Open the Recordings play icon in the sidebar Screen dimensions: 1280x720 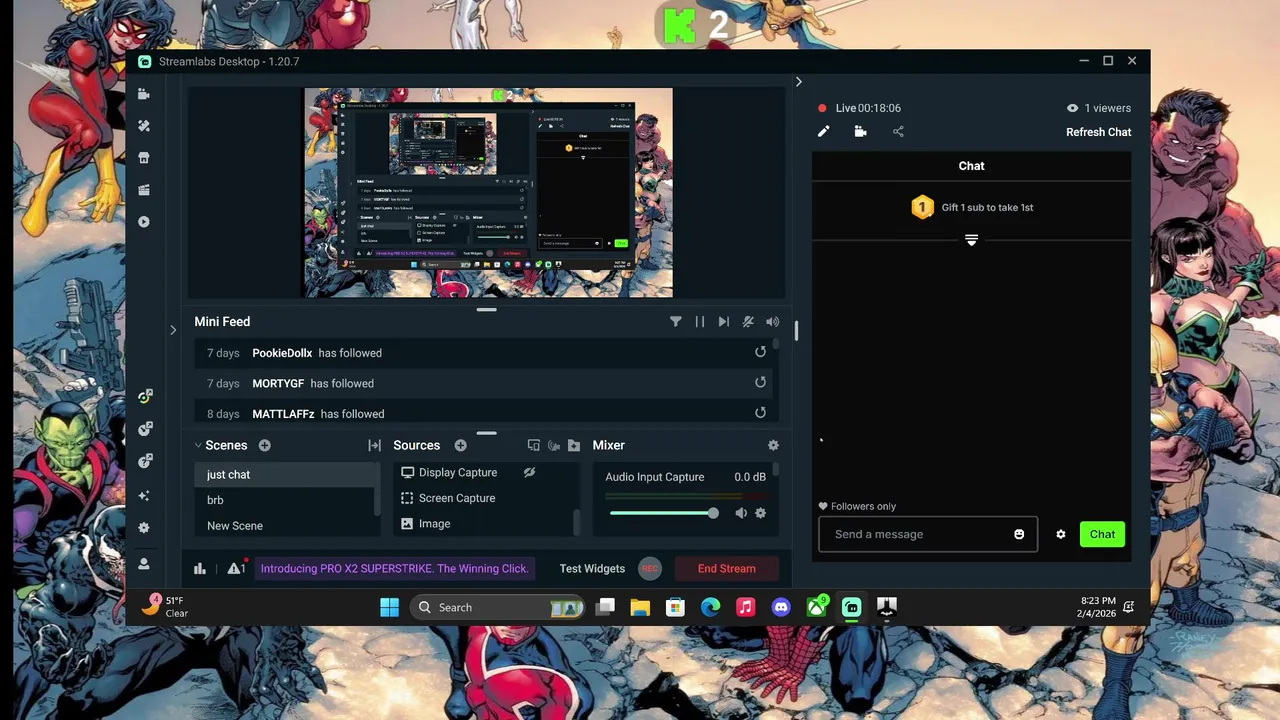click(144, 222)
